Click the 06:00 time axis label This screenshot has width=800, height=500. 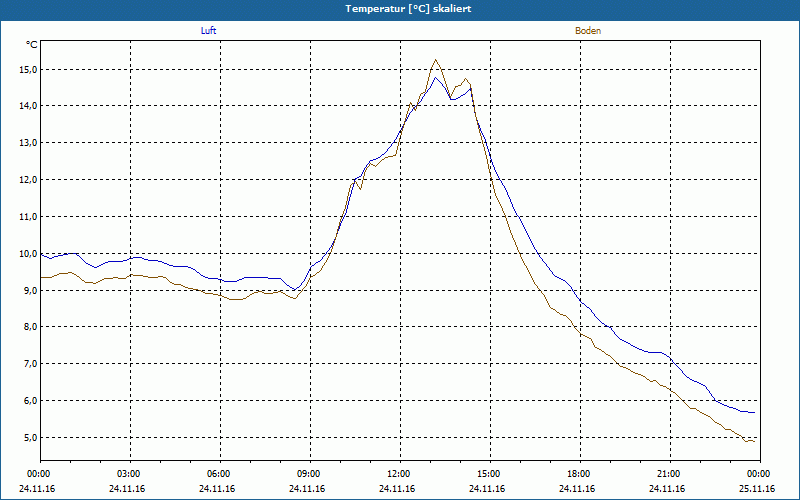click(220, 474)
